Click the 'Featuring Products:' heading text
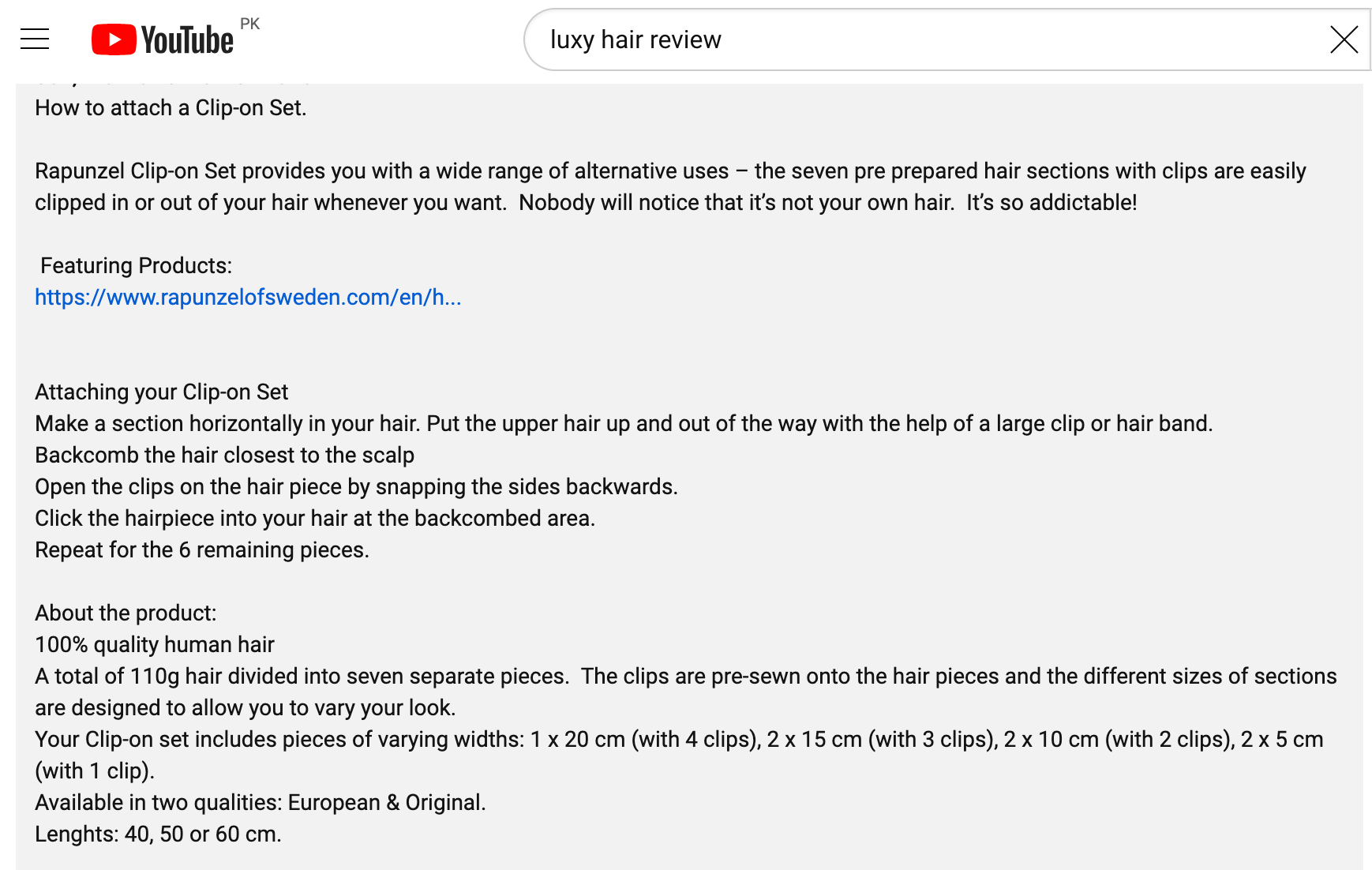This screenshot has width=1372, height=870. [136, 266]
